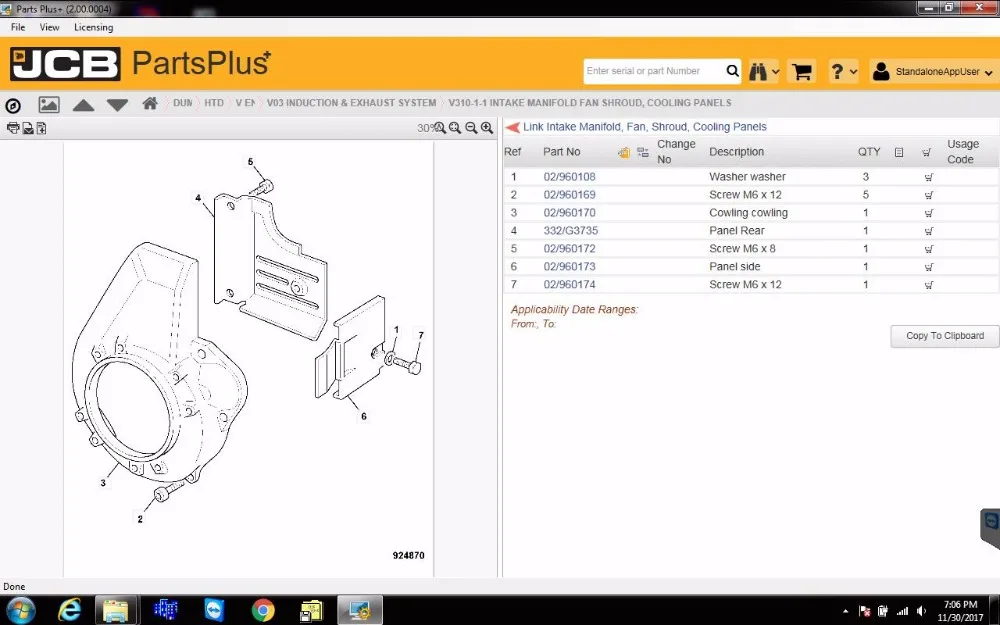Open part number 332/G3735

(x=571, y=230)
